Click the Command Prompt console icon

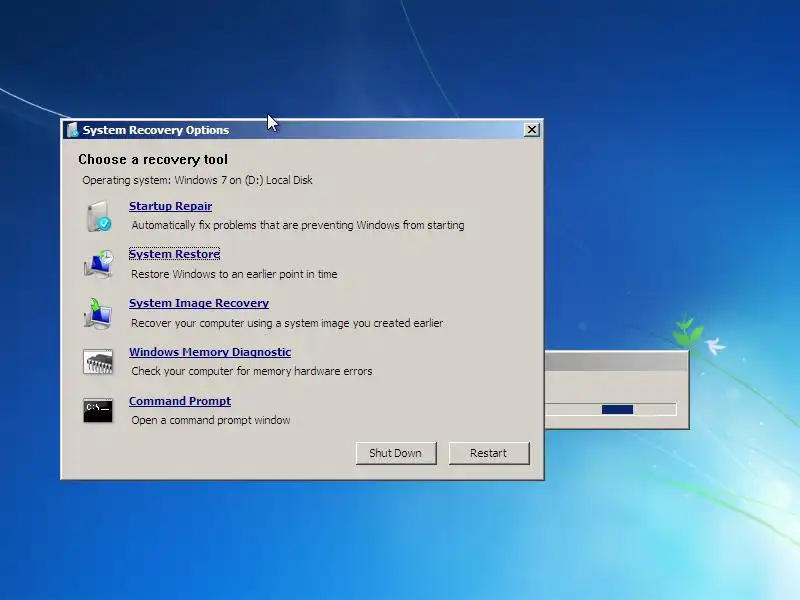pyautogui.click(x=98, y=411)
